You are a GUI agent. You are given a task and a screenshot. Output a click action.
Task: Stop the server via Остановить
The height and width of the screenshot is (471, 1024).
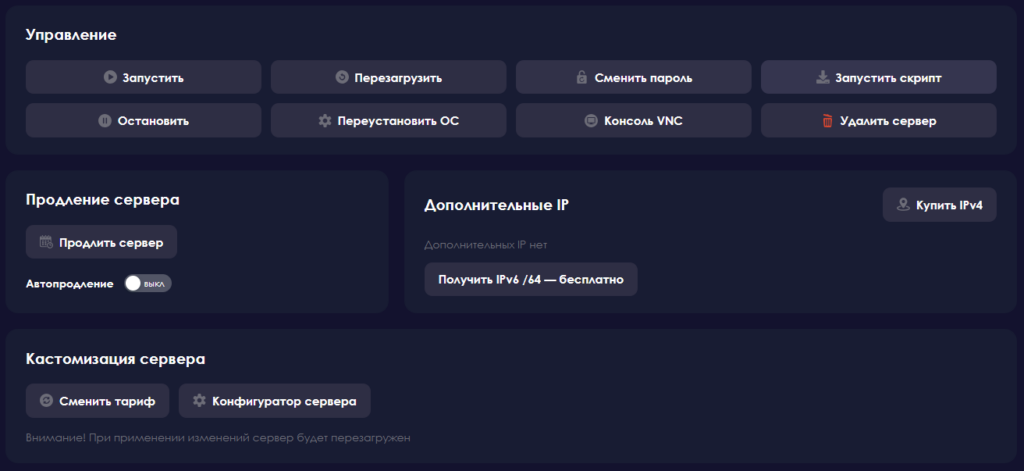pyautogui.click(x=144, y=121)
